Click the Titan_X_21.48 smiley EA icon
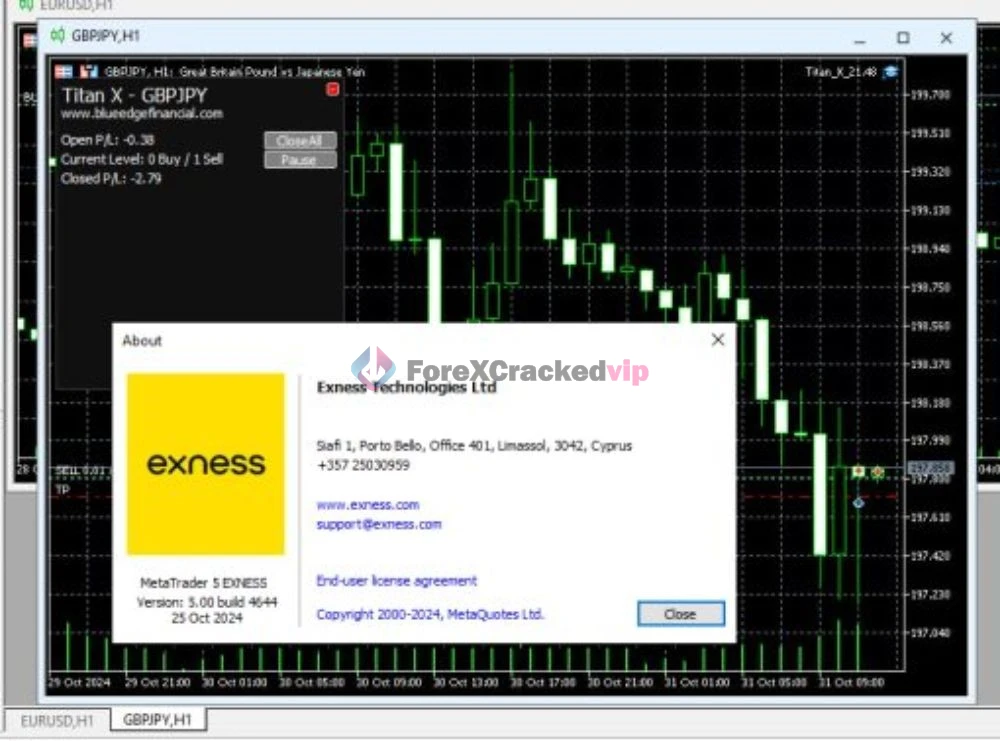This screenshot has height=741, width=1000. [x=892, y=72]
